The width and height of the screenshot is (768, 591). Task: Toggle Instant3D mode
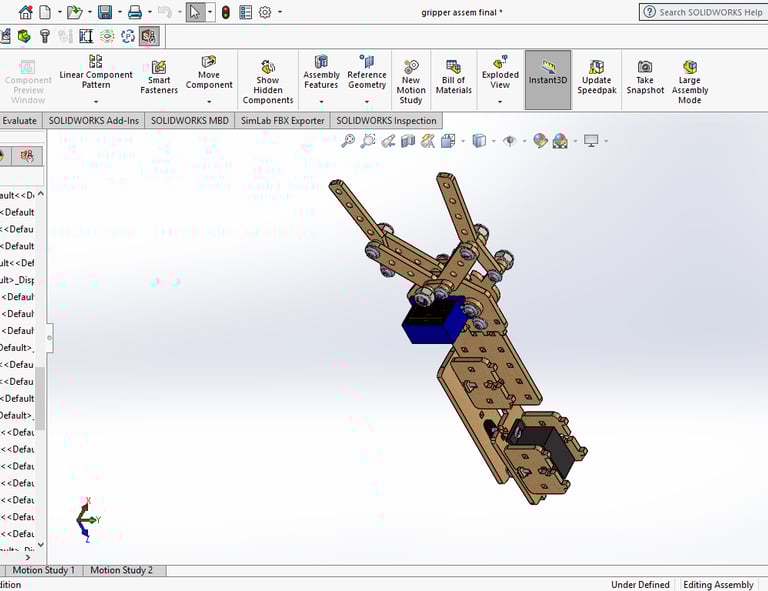coord(548,80)
